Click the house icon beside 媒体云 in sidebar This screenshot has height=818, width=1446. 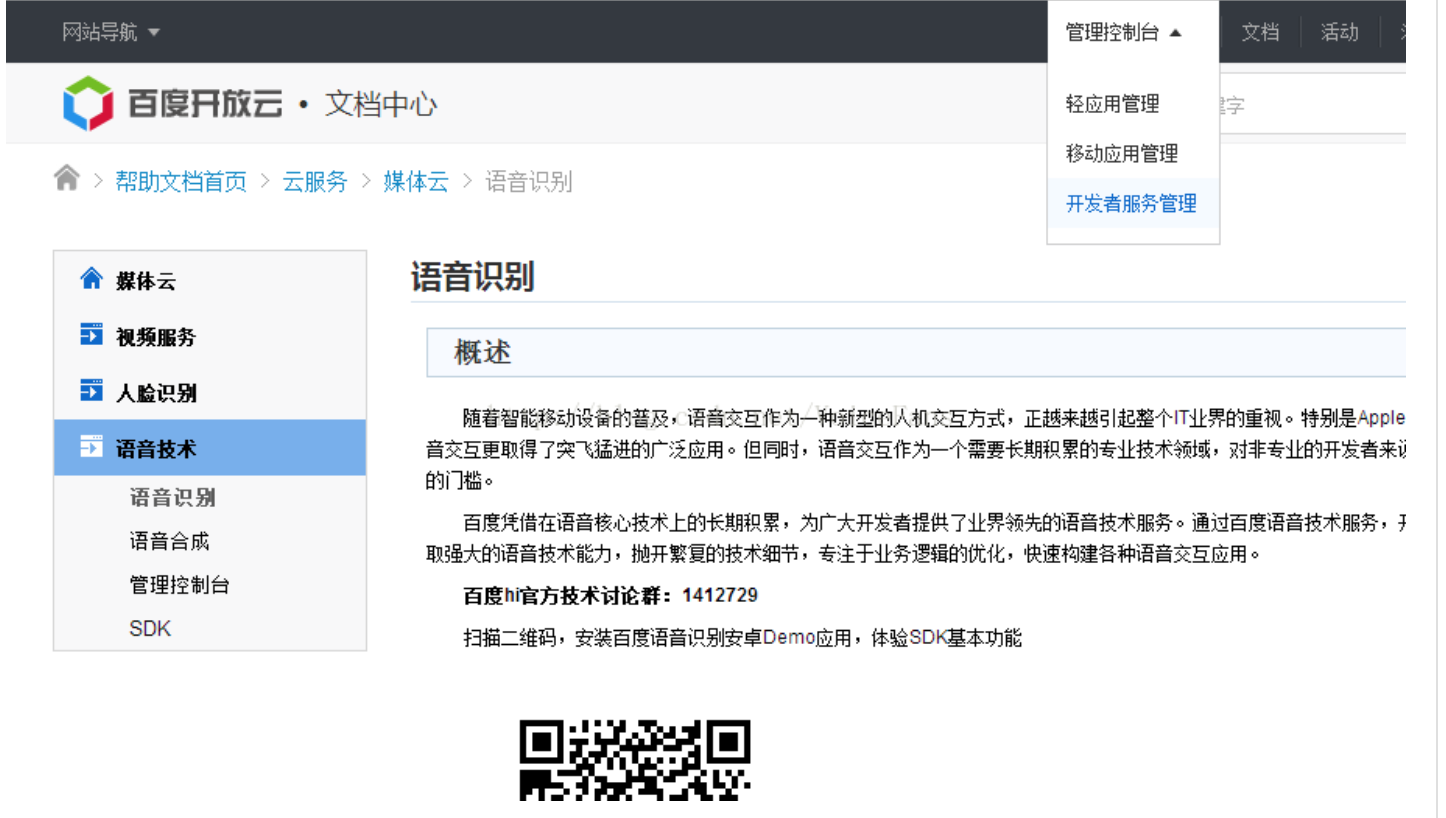91,279
